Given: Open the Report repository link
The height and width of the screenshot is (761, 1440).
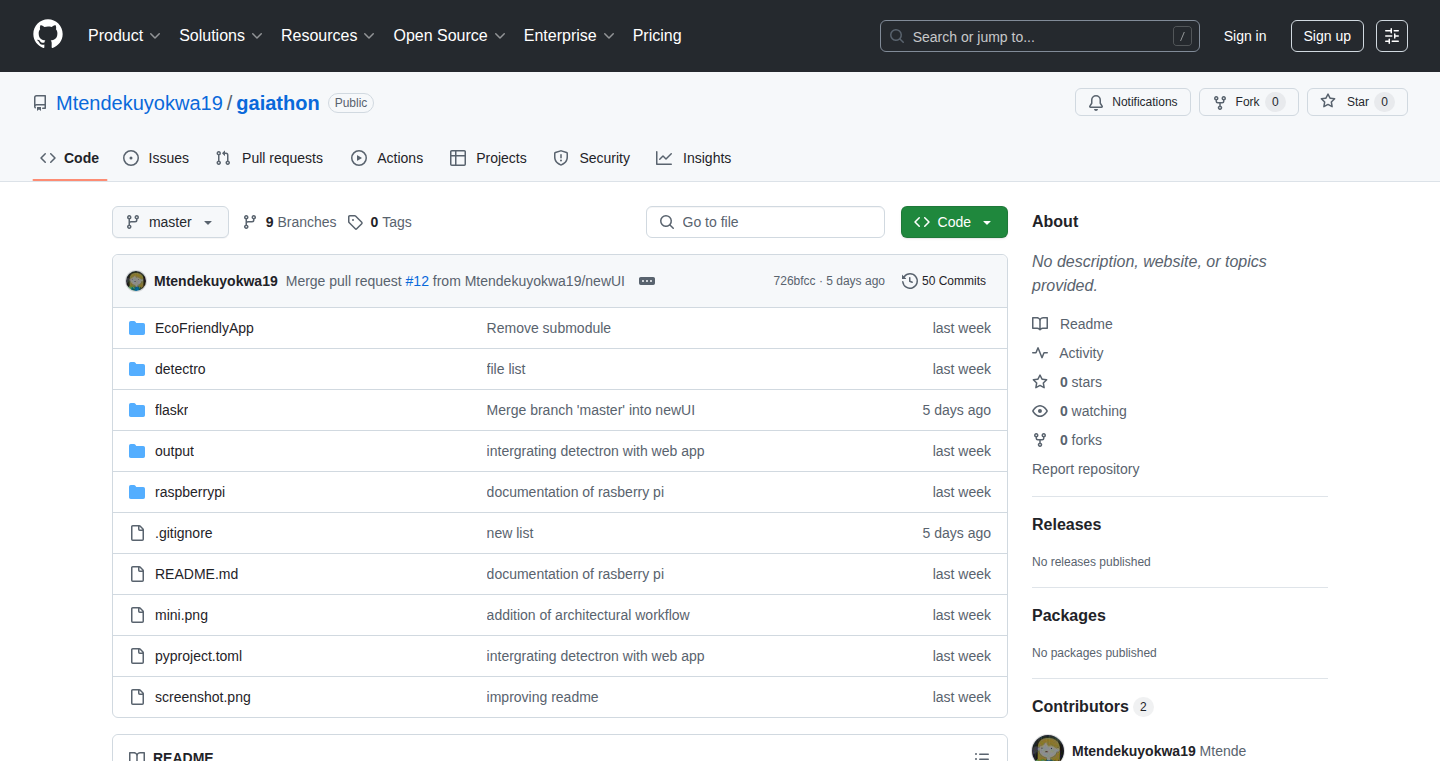Looking at the screenshot, I should (x=1086, y=469).
